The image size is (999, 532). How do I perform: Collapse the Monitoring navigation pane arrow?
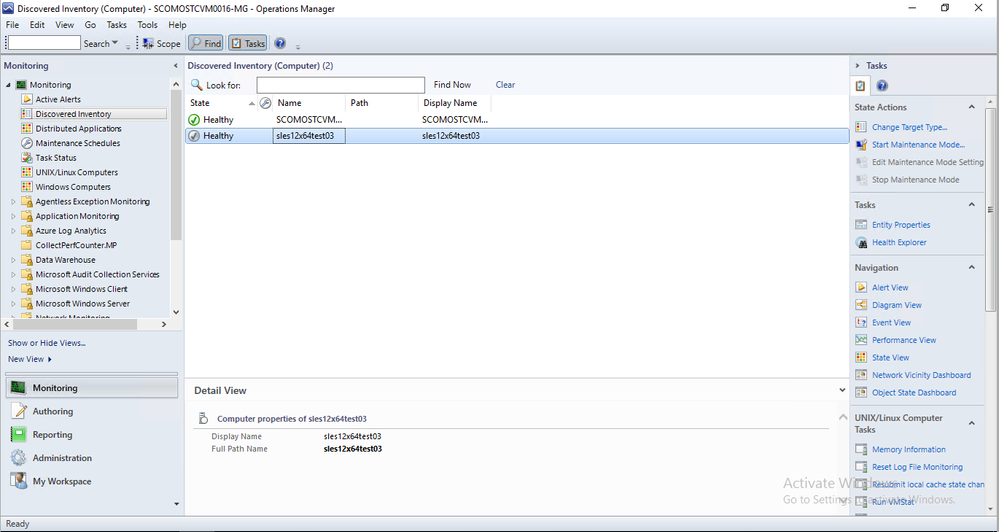coord(175,66)
